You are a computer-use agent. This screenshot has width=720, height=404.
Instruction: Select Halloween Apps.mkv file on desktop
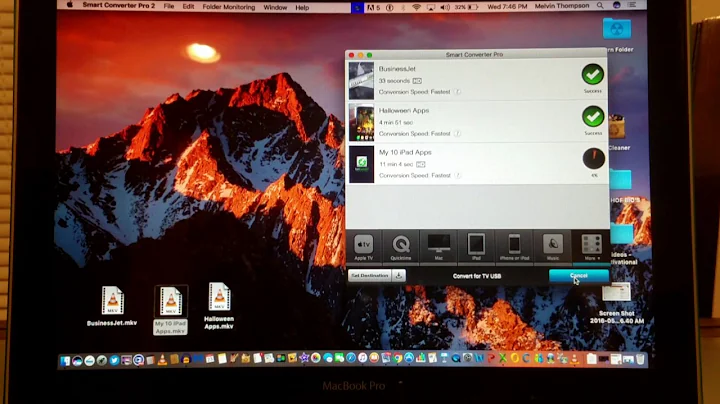pos(219,306)
